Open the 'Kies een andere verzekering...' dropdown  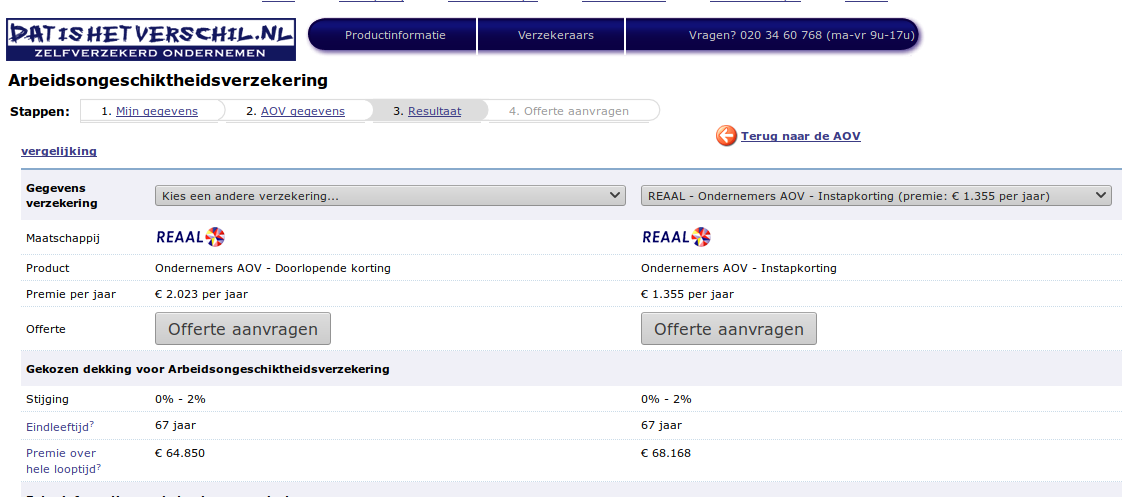pos(390,196)
